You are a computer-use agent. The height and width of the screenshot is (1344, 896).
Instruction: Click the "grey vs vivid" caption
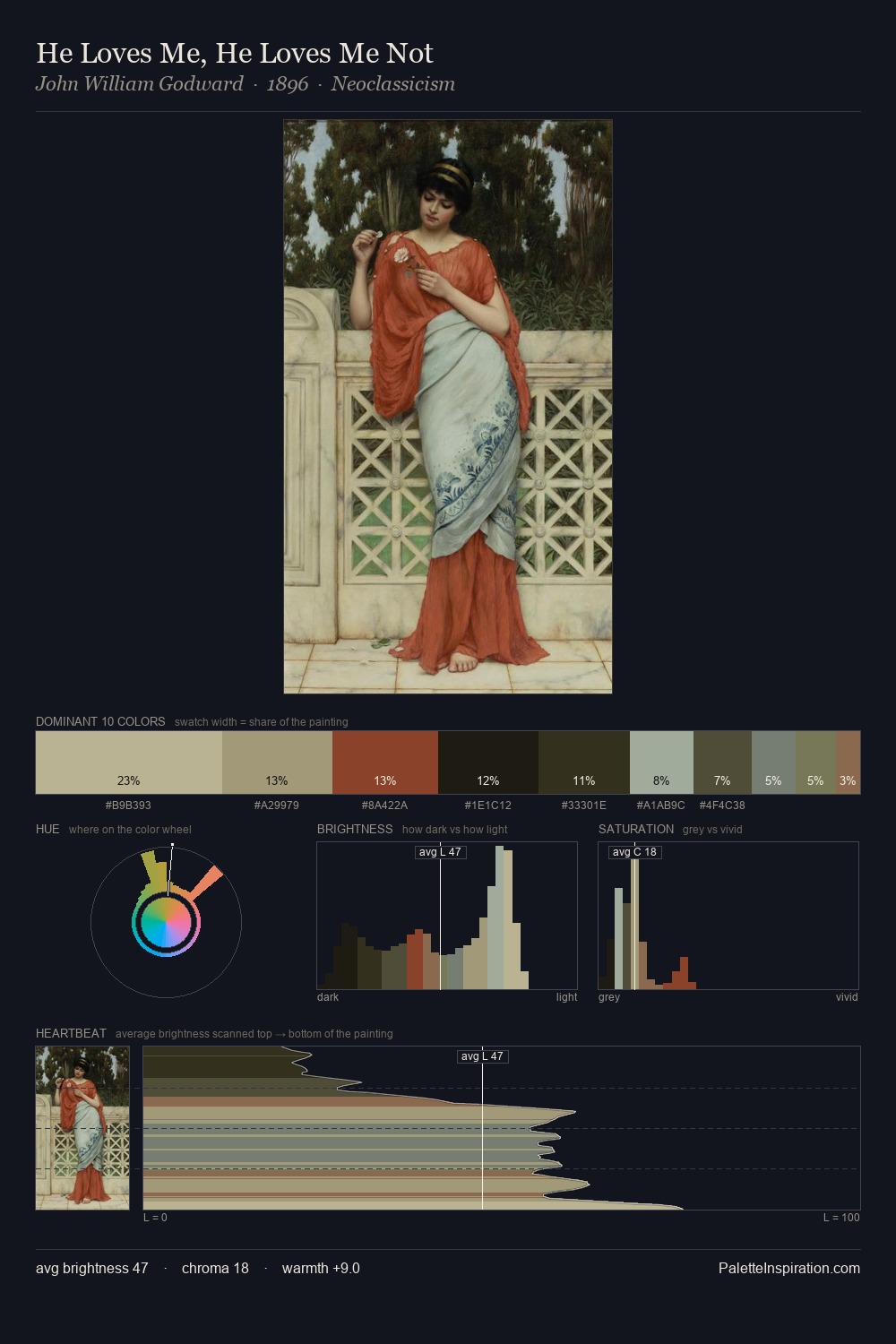(712, 830)
